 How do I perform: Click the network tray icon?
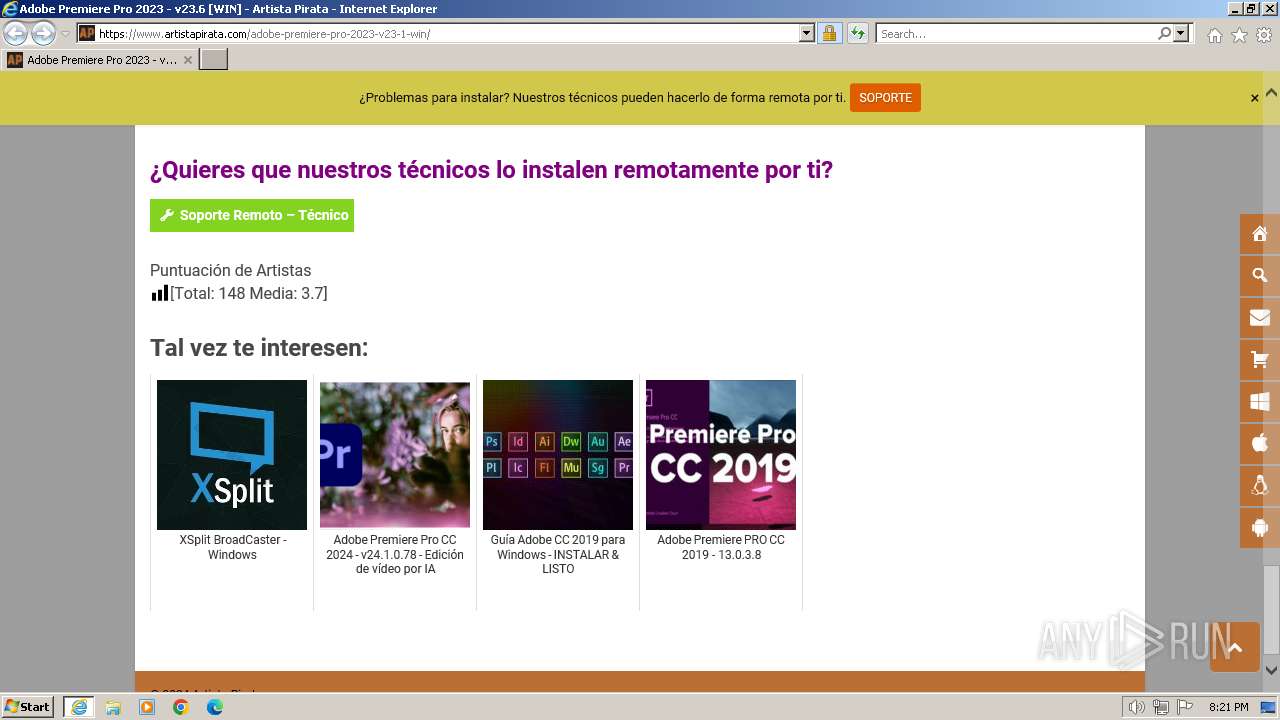coord(1160,707)
